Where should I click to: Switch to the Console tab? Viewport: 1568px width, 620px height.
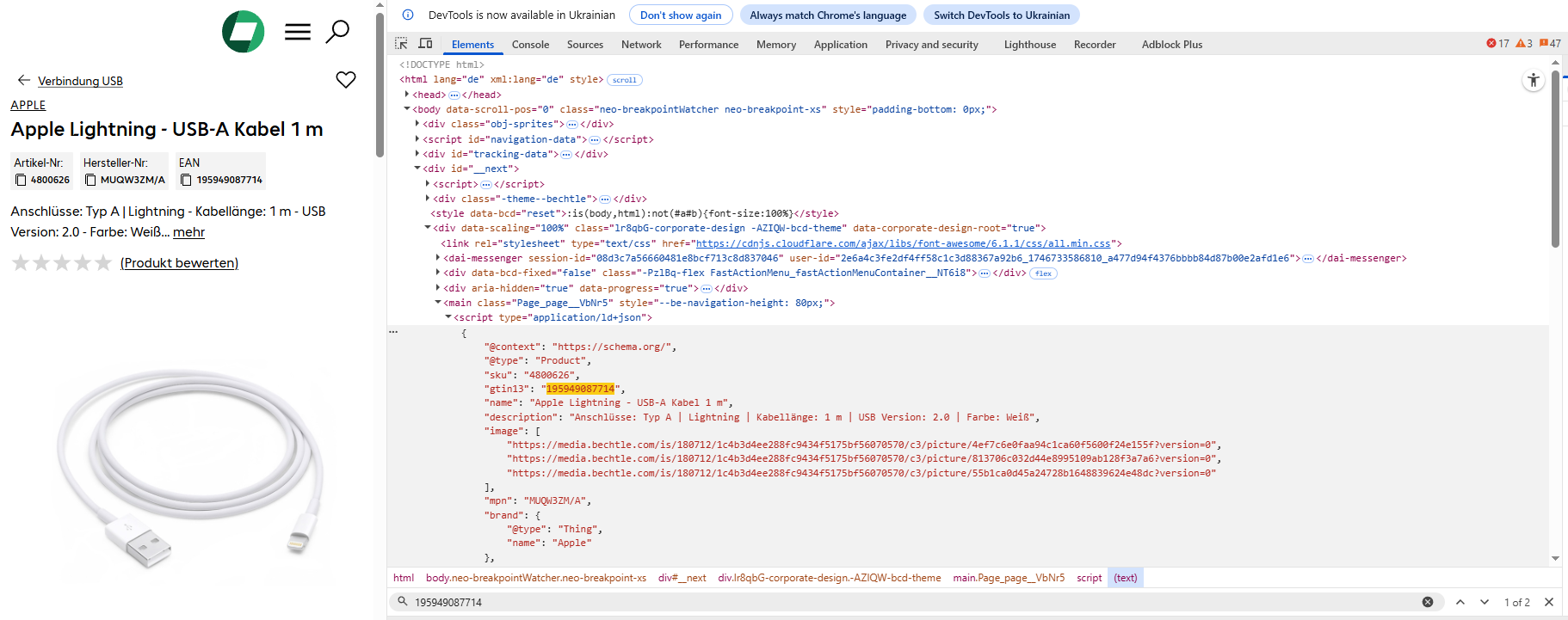[x=530, y=45]
